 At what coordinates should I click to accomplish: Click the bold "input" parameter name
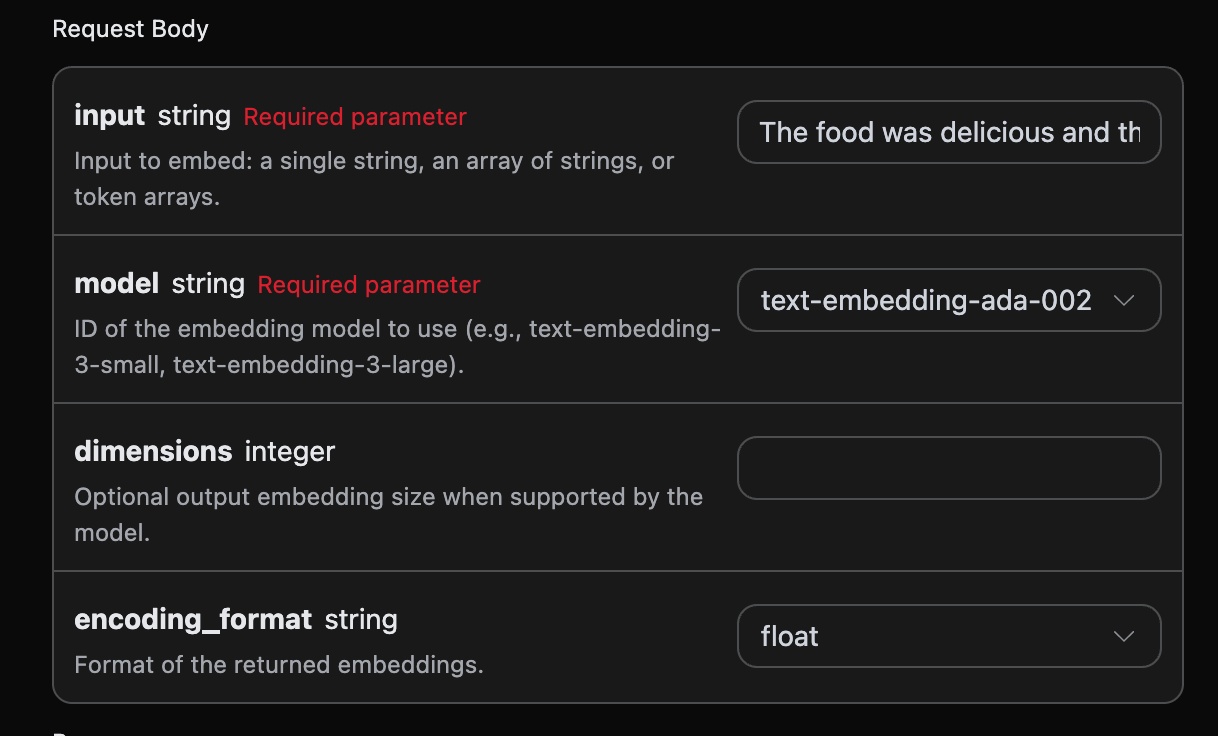[109, 116]
